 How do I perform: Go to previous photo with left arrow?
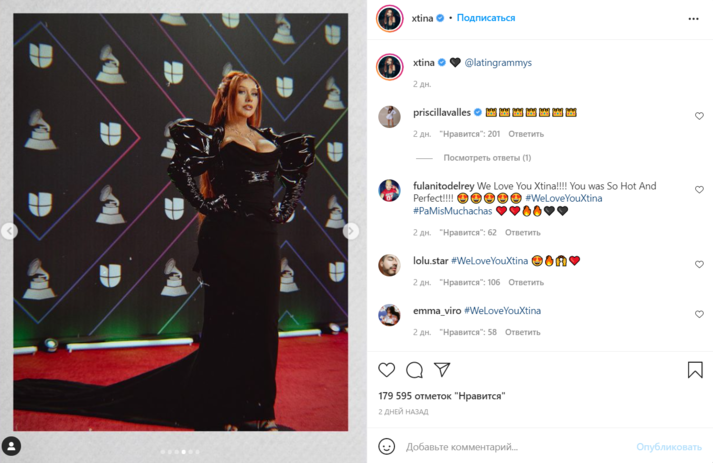[x=9, y=231]
